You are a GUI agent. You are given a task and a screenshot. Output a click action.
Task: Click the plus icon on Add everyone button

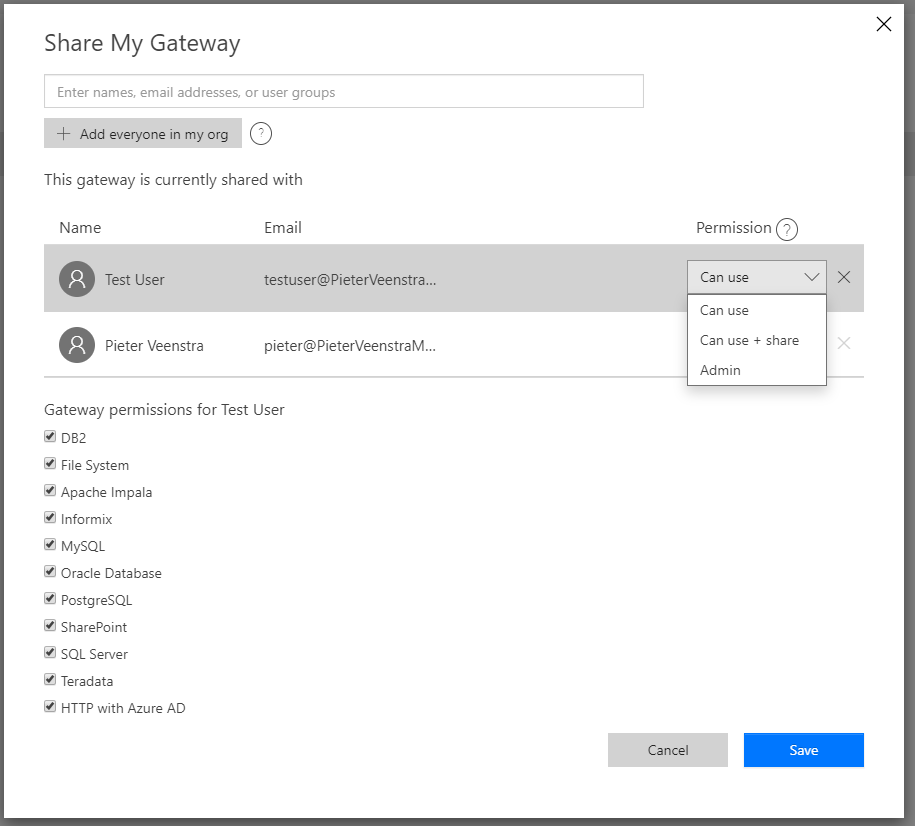64,134
